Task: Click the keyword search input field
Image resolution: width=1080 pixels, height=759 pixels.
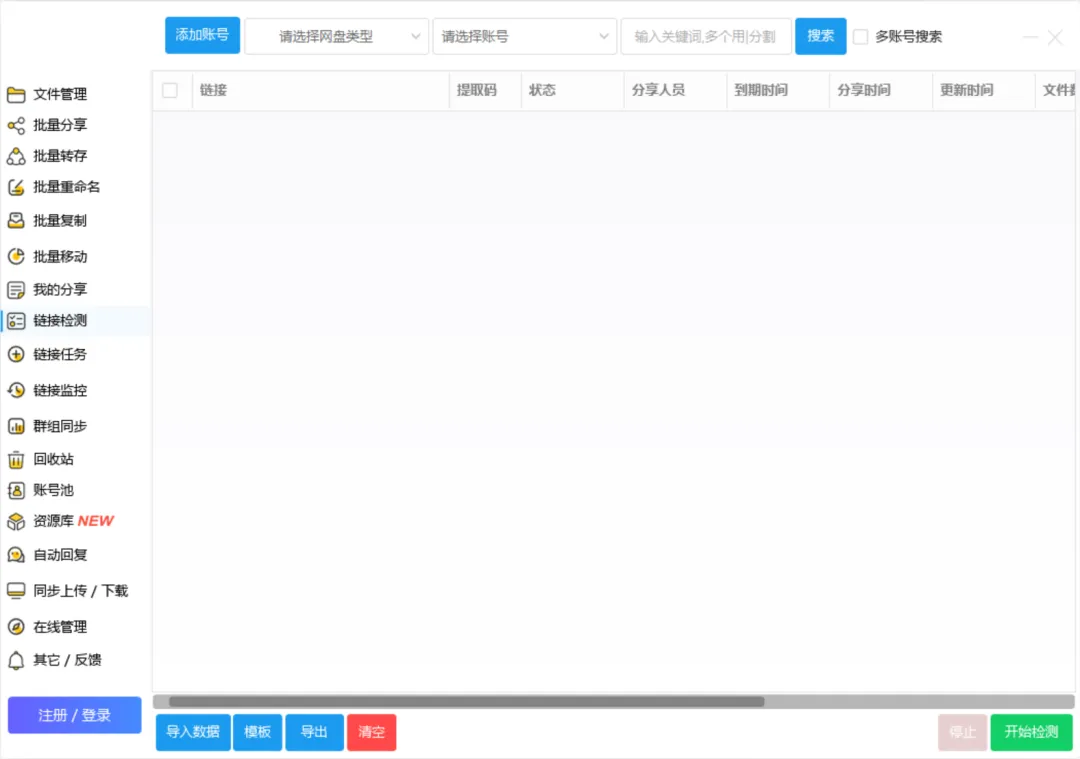Action: tap(705, 37)
